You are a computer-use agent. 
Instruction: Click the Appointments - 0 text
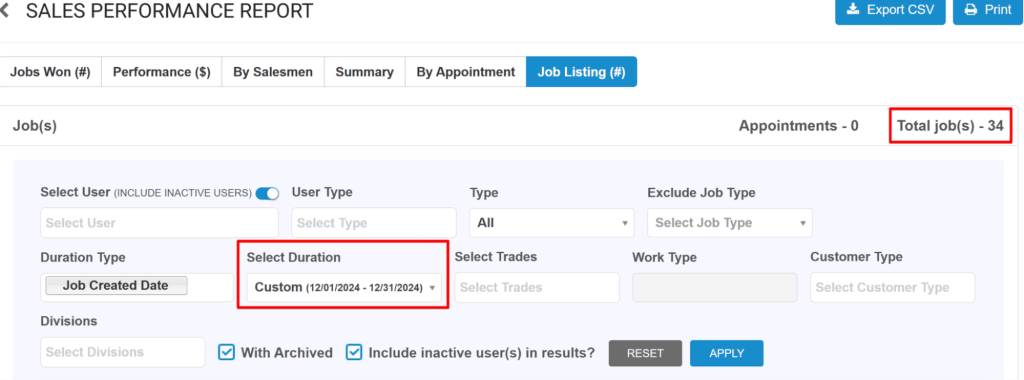(799, 126)
